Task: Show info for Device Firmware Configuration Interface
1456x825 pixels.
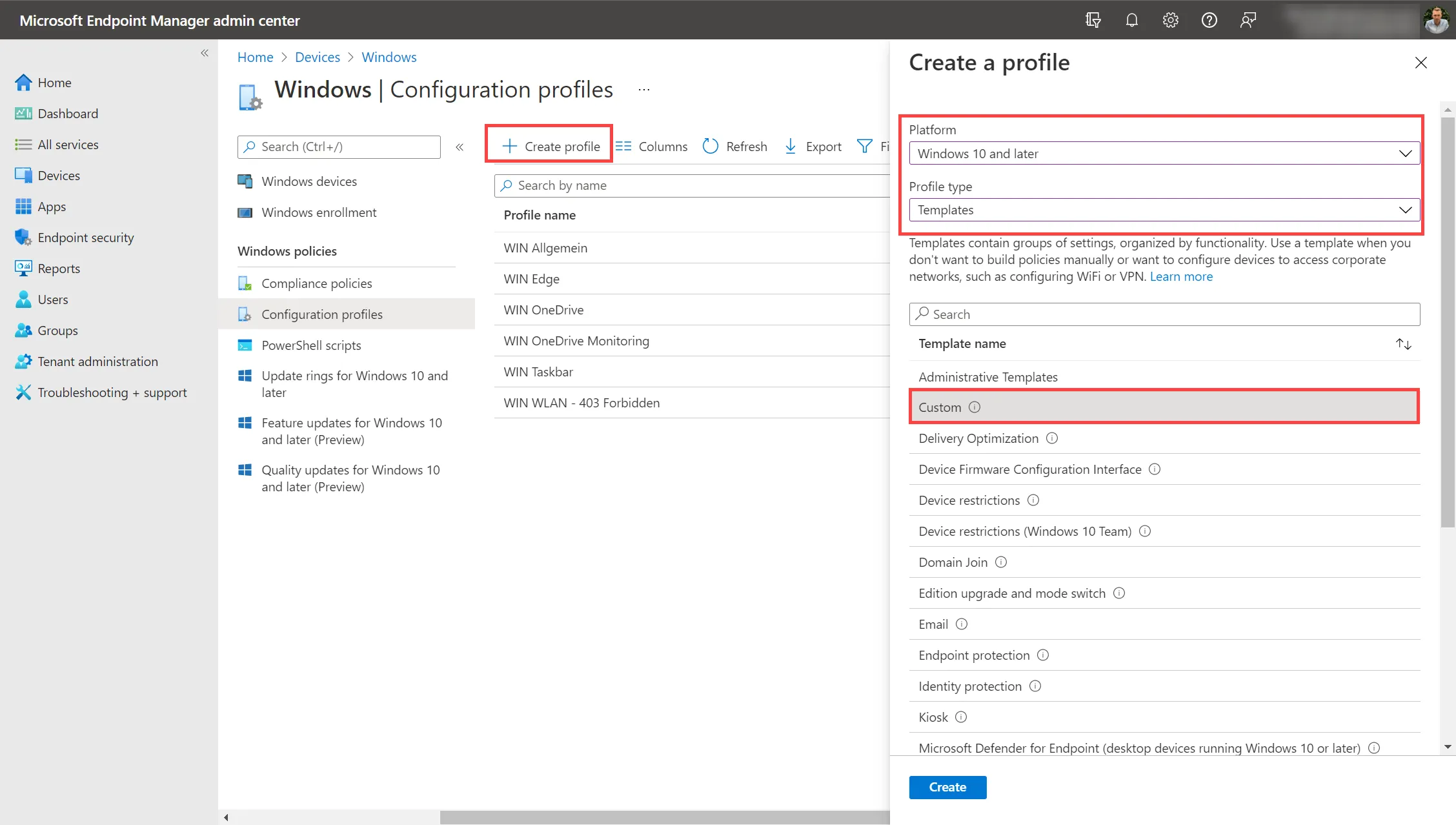Action: click(1155, 469)
